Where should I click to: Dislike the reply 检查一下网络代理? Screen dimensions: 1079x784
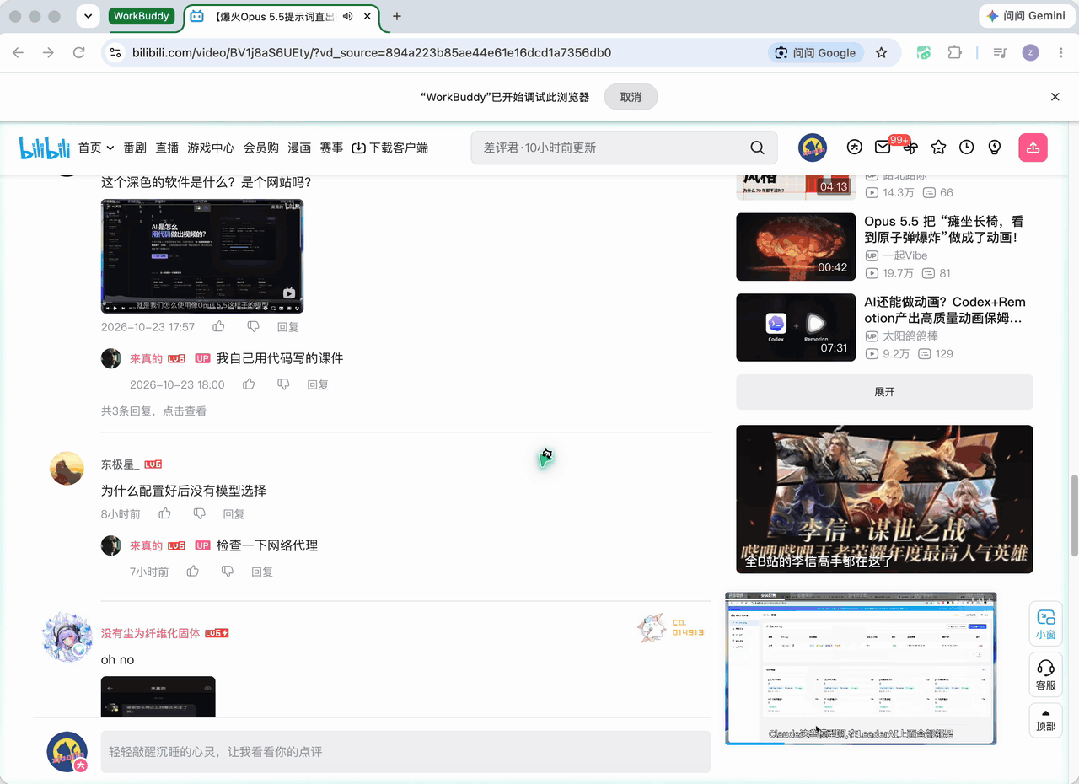pyautogui.click(x=228, y=571)
